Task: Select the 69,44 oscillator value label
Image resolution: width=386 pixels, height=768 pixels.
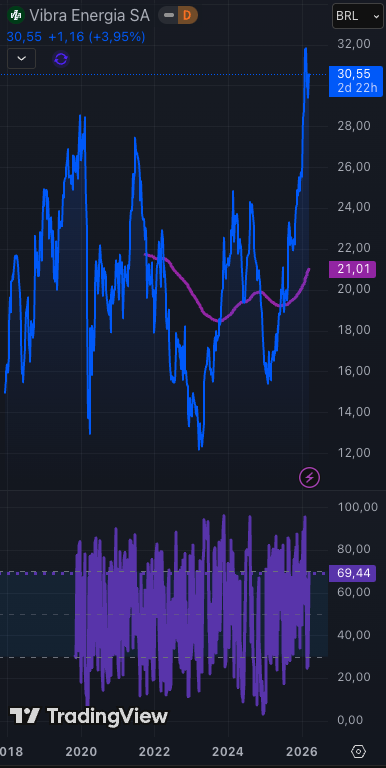Action: click(x=352, y=573)
